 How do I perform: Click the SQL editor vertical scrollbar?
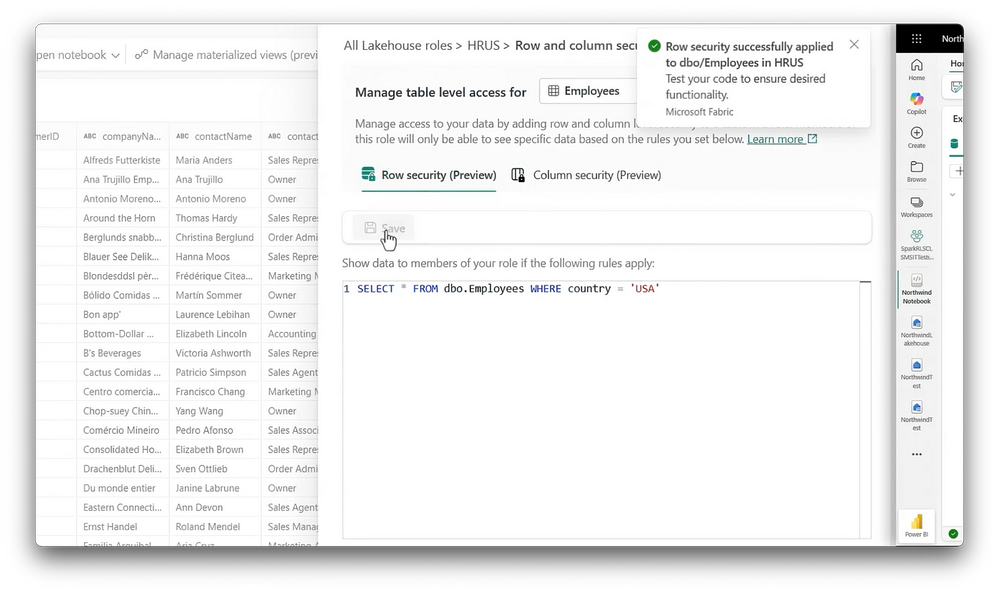(865, 411)
